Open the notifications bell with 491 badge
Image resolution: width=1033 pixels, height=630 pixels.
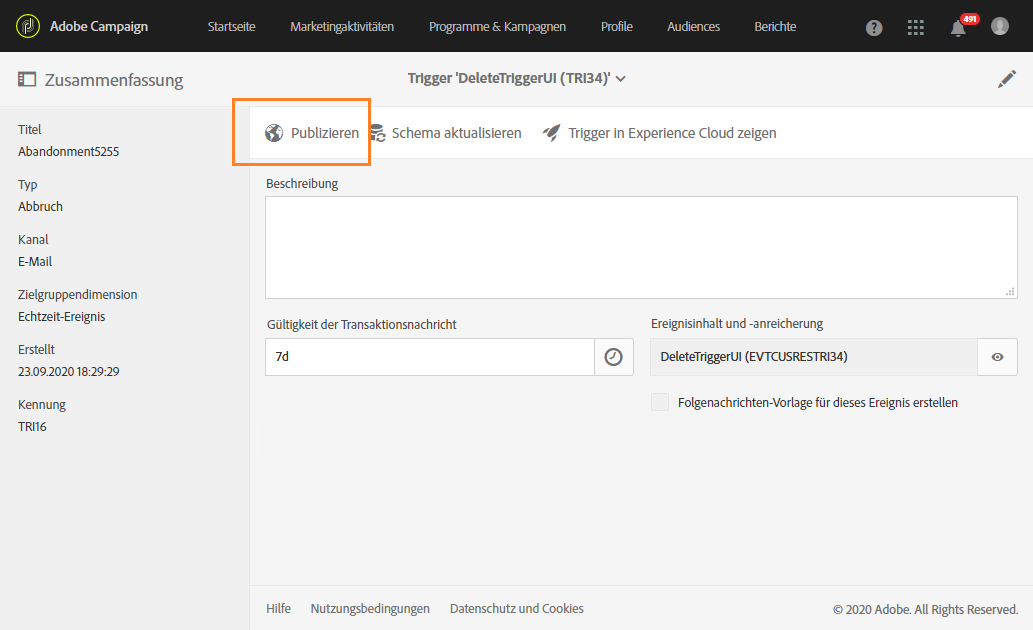tap(959, 28)
